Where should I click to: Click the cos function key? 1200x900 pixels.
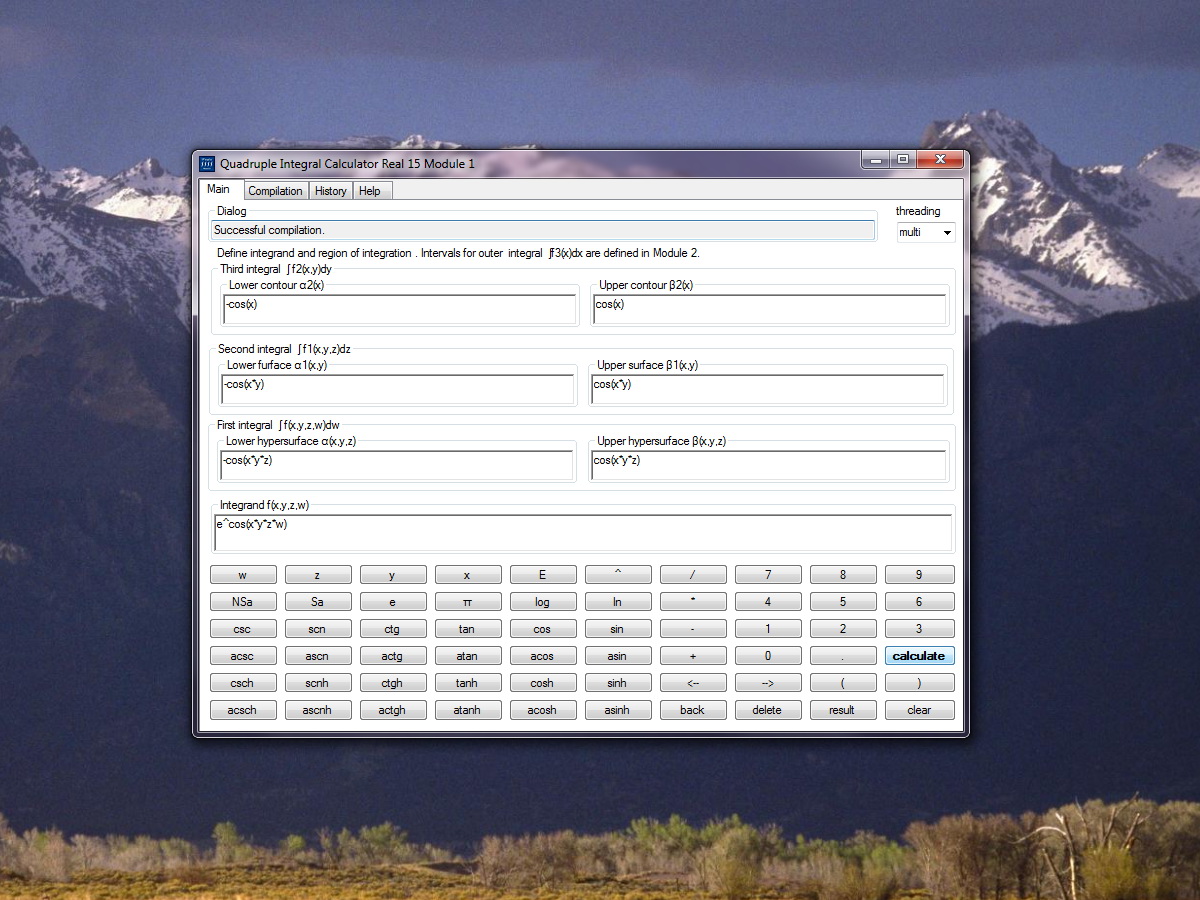point(543,629)
